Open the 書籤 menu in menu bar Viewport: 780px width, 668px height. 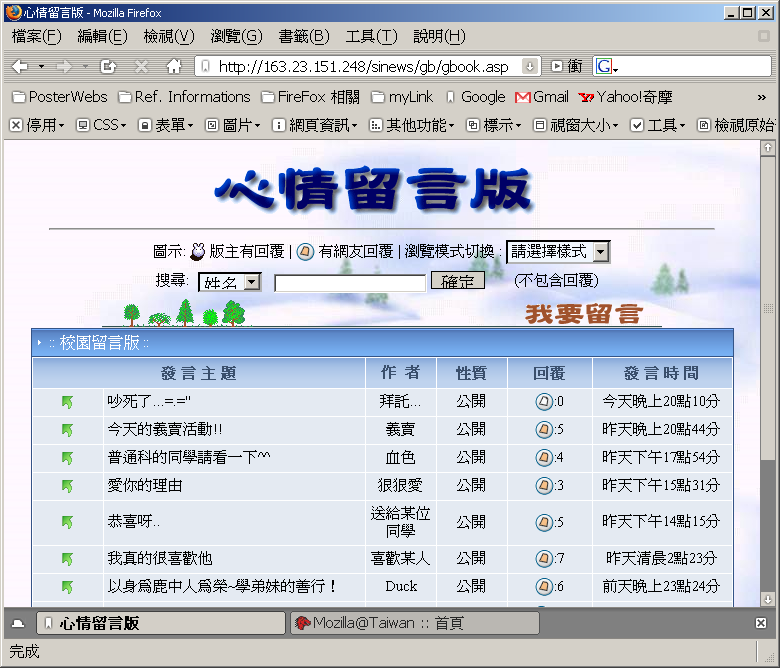click(x=303, y=36)
